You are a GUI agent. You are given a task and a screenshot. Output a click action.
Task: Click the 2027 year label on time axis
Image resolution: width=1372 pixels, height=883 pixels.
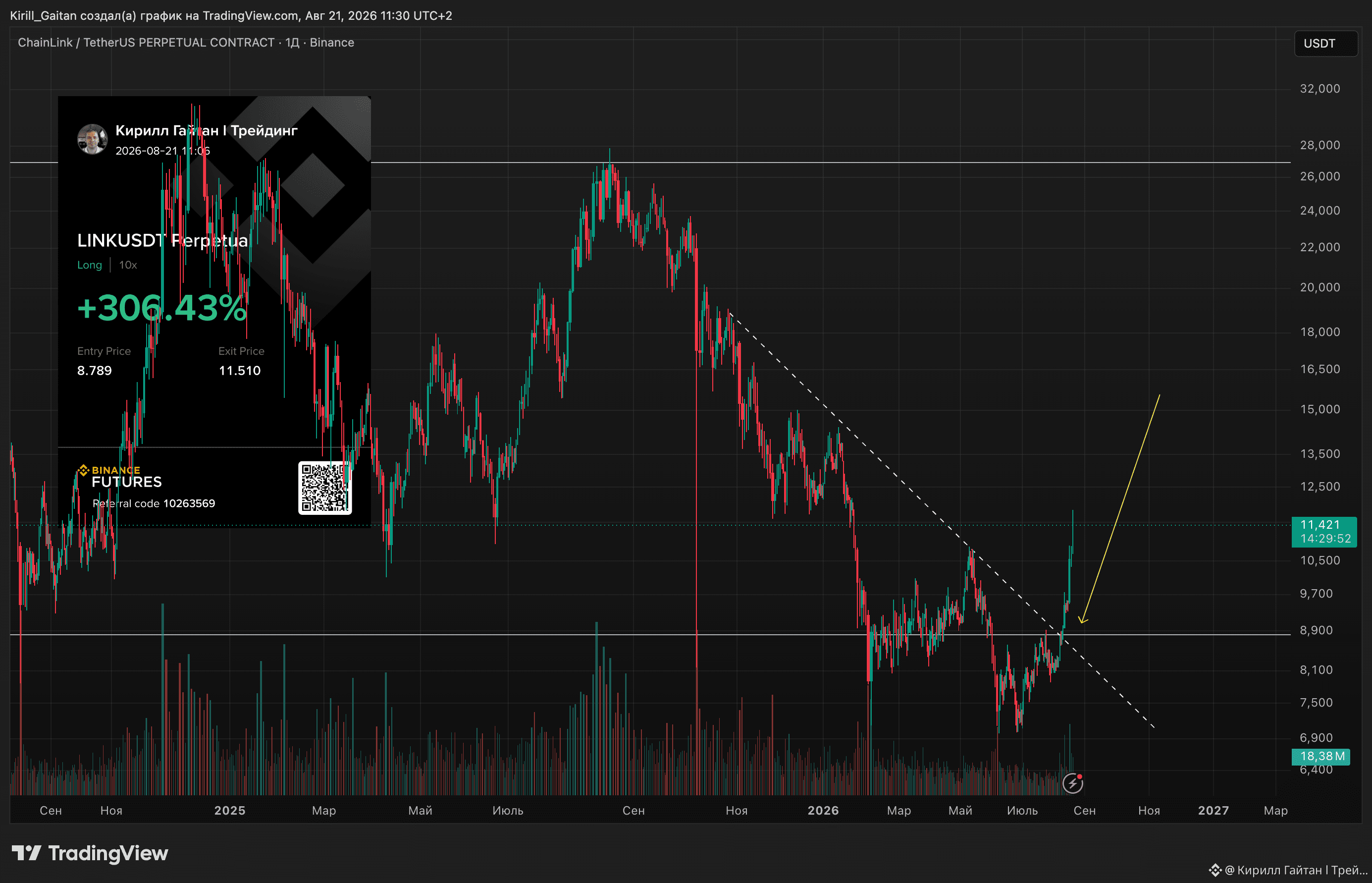coord(1213,811)
